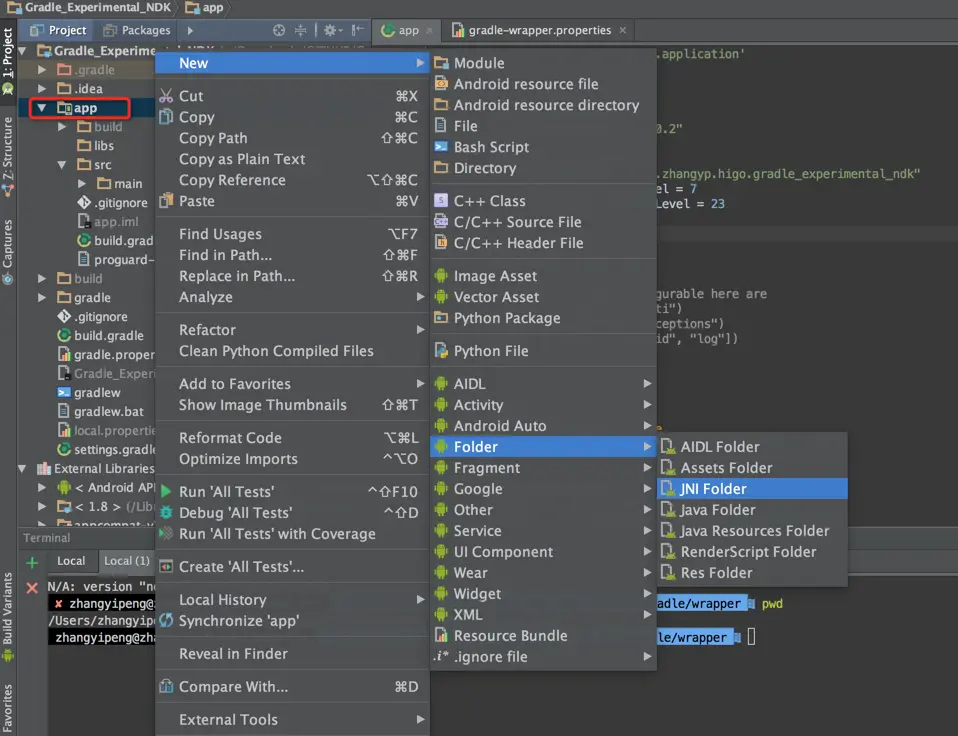This screenshot has width=958, height=736.
Task: Select settings.gradle in the project tree
Action: click(106, 450)
